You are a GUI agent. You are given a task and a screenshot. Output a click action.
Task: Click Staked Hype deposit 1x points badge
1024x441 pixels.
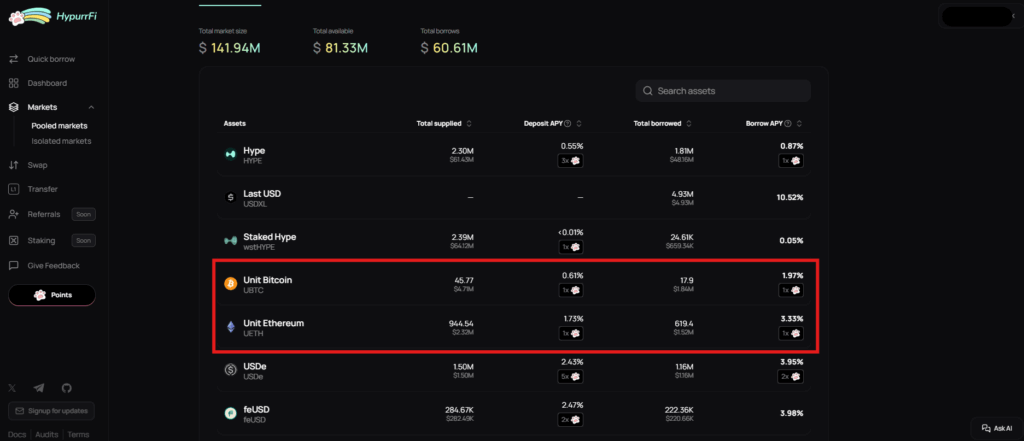tap(571, 247)
